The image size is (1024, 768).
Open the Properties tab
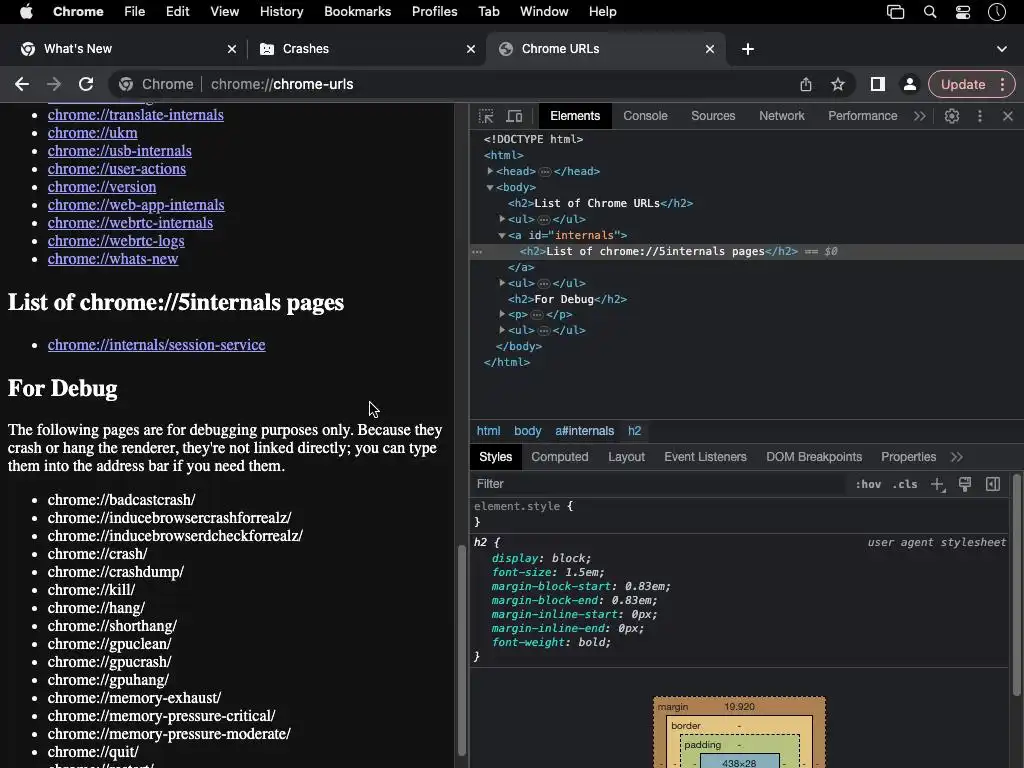point(908,457)
